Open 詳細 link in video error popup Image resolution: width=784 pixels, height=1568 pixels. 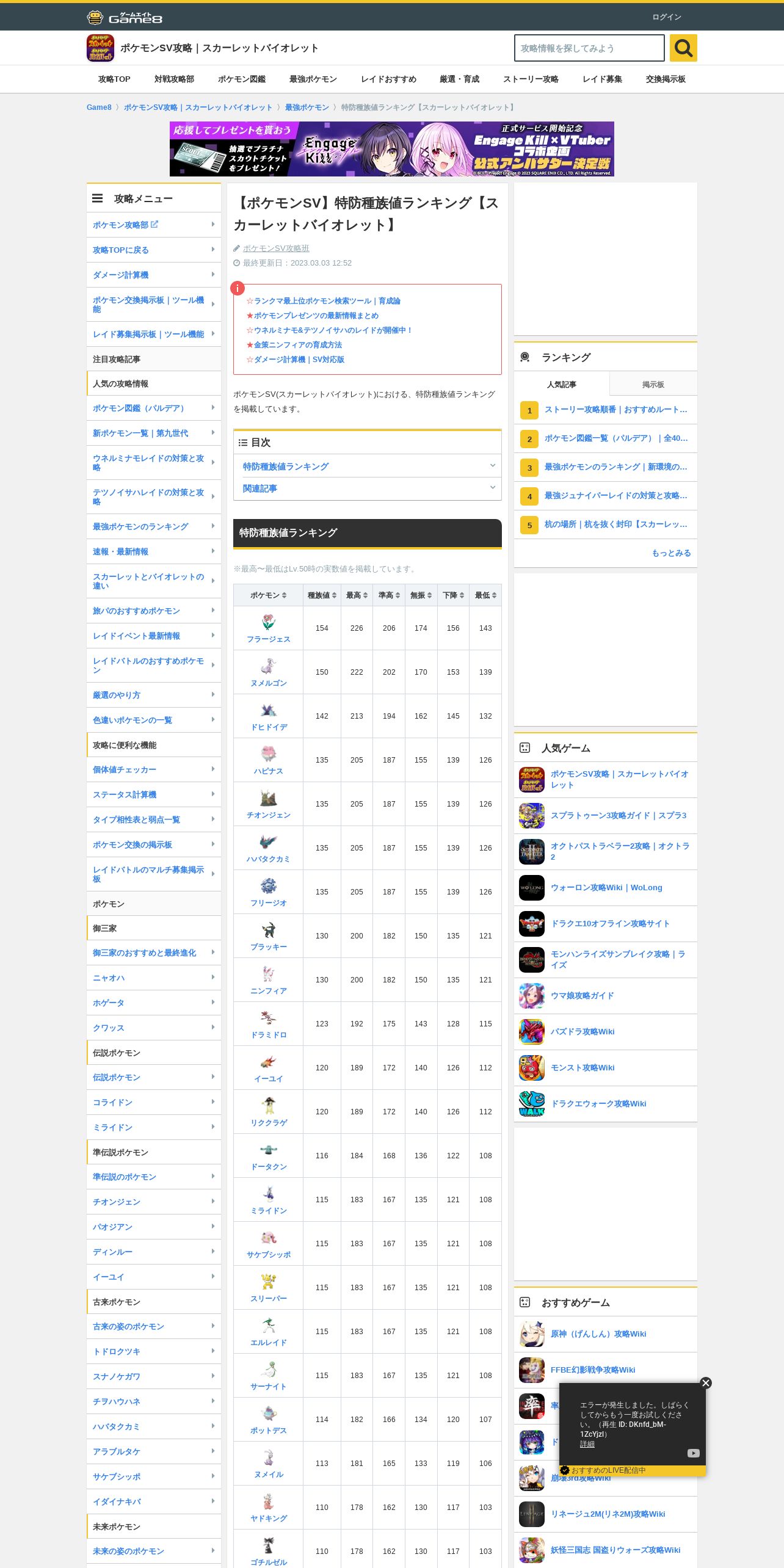coord(587,1444)
